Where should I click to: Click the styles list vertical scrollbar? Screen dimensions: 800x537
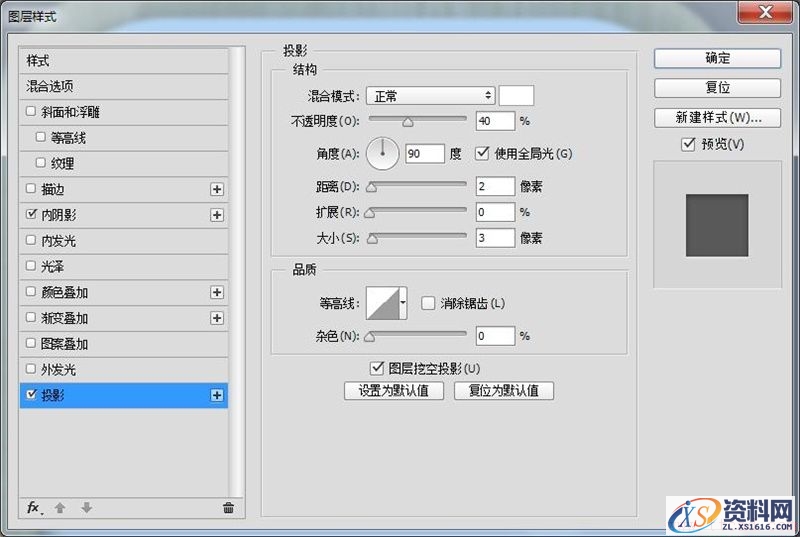236,273
